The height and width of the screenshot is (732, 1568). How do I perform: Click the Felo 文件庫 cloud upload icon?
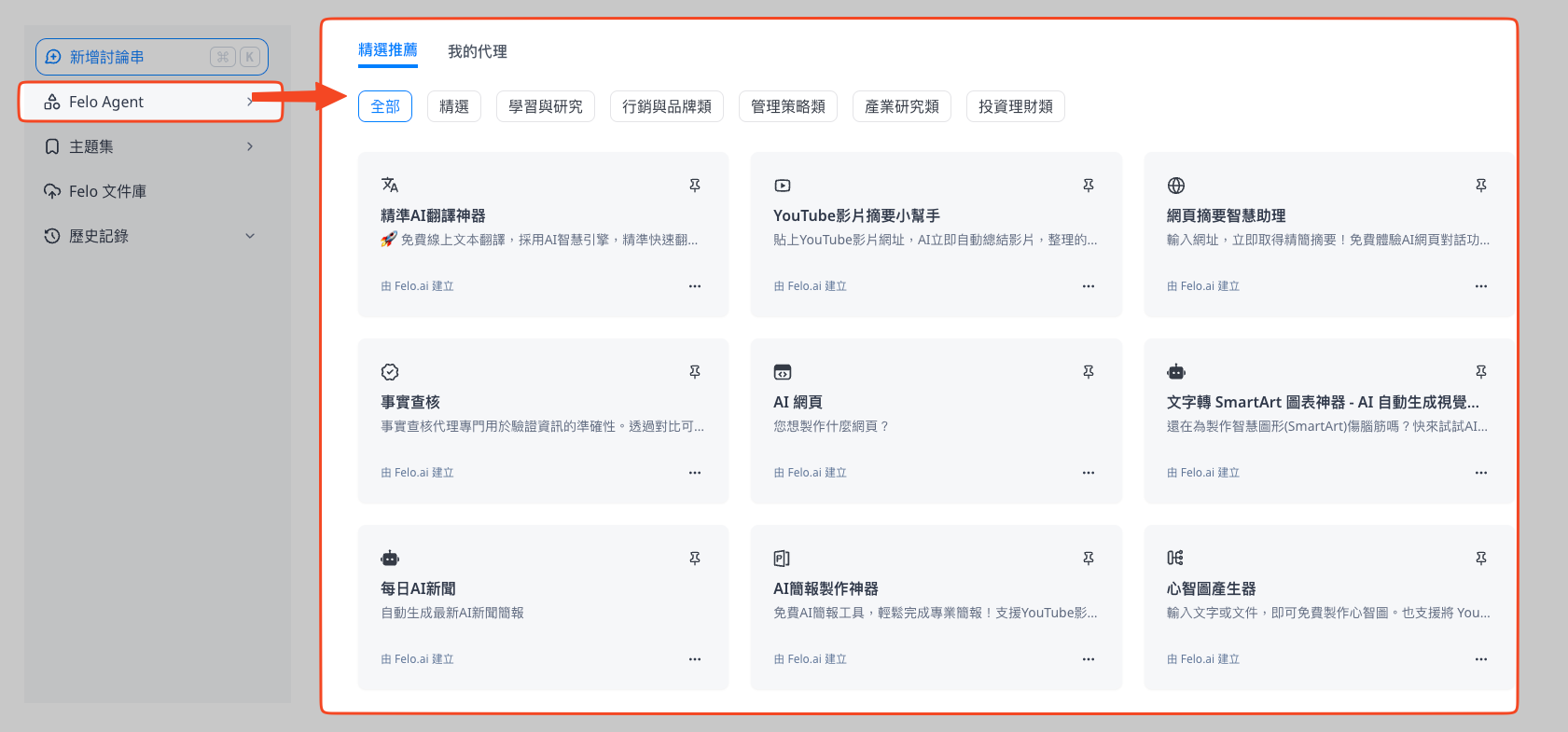[52, 191]
